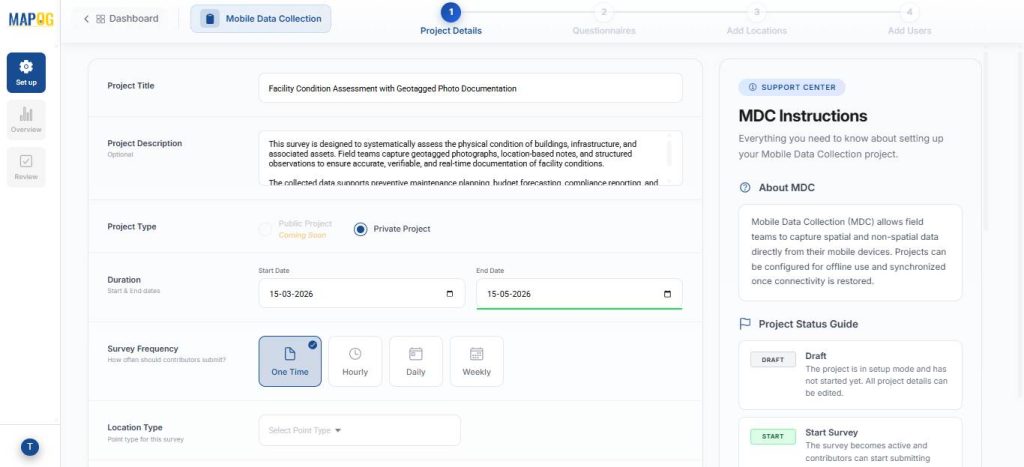Click the DRAFT status badge

click(773, 360)
